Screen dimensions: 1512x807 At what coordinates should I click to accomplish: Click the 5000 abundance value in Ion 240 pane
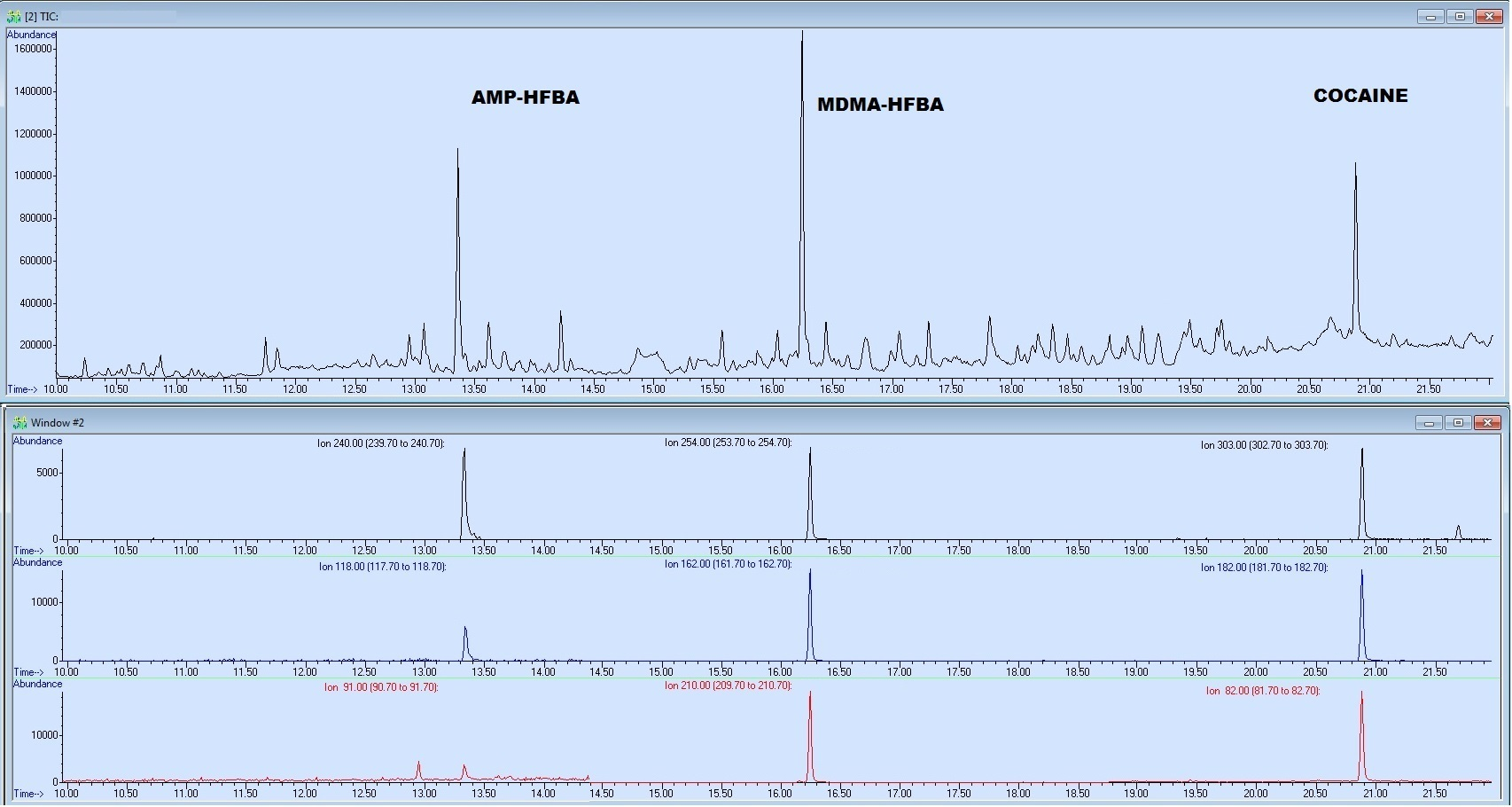click(x=47, y=473)
